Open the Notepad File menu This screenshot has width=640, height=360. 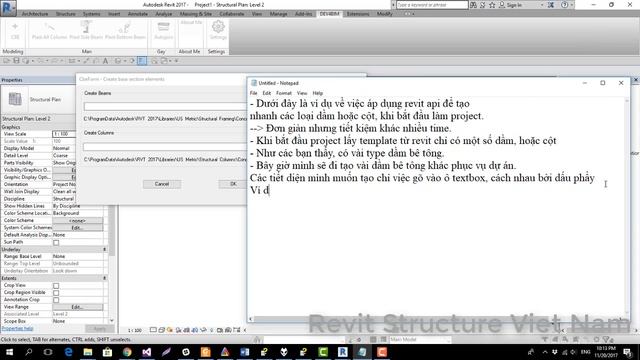253,93
